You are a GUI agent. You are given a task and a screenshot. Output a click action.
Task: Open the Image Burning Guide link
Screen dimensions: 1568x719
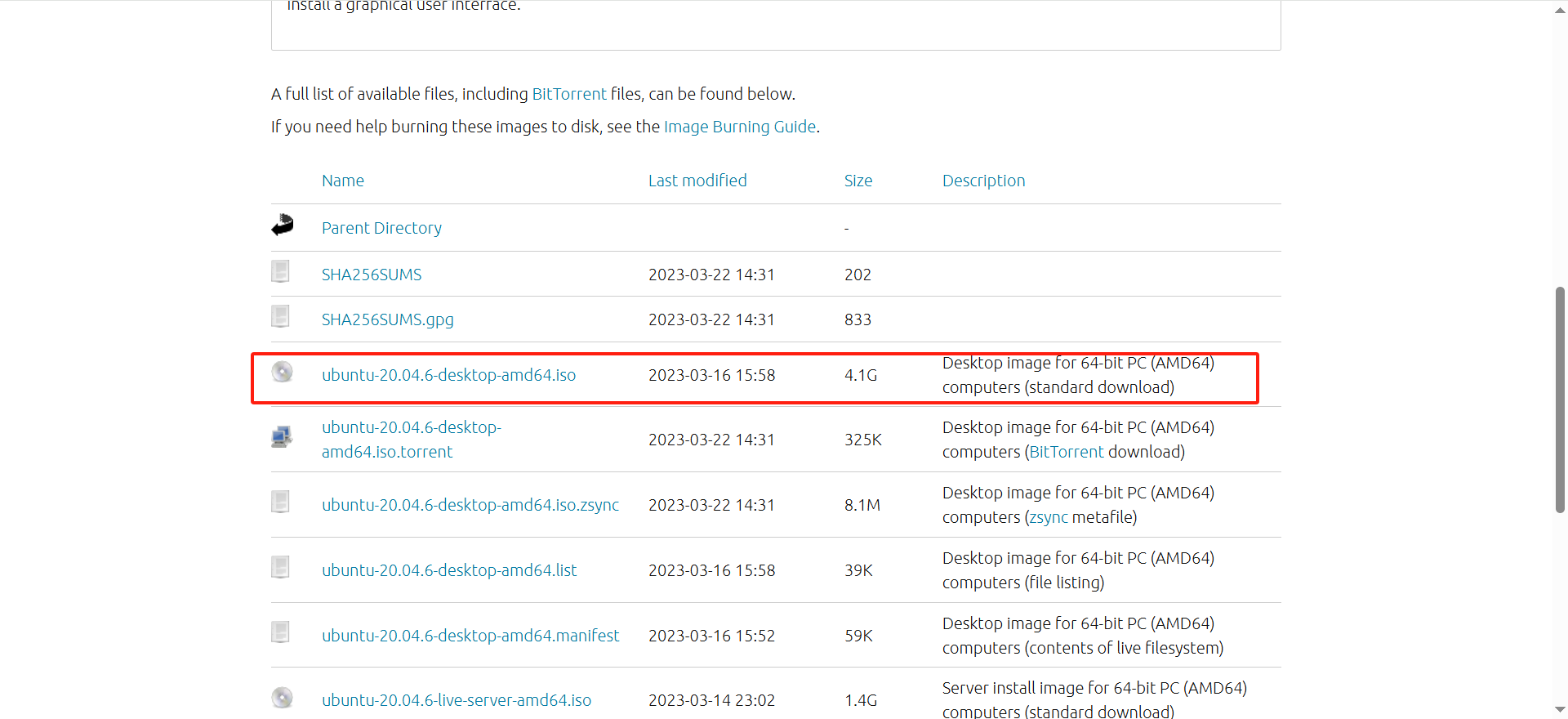[x=740, y=127]
